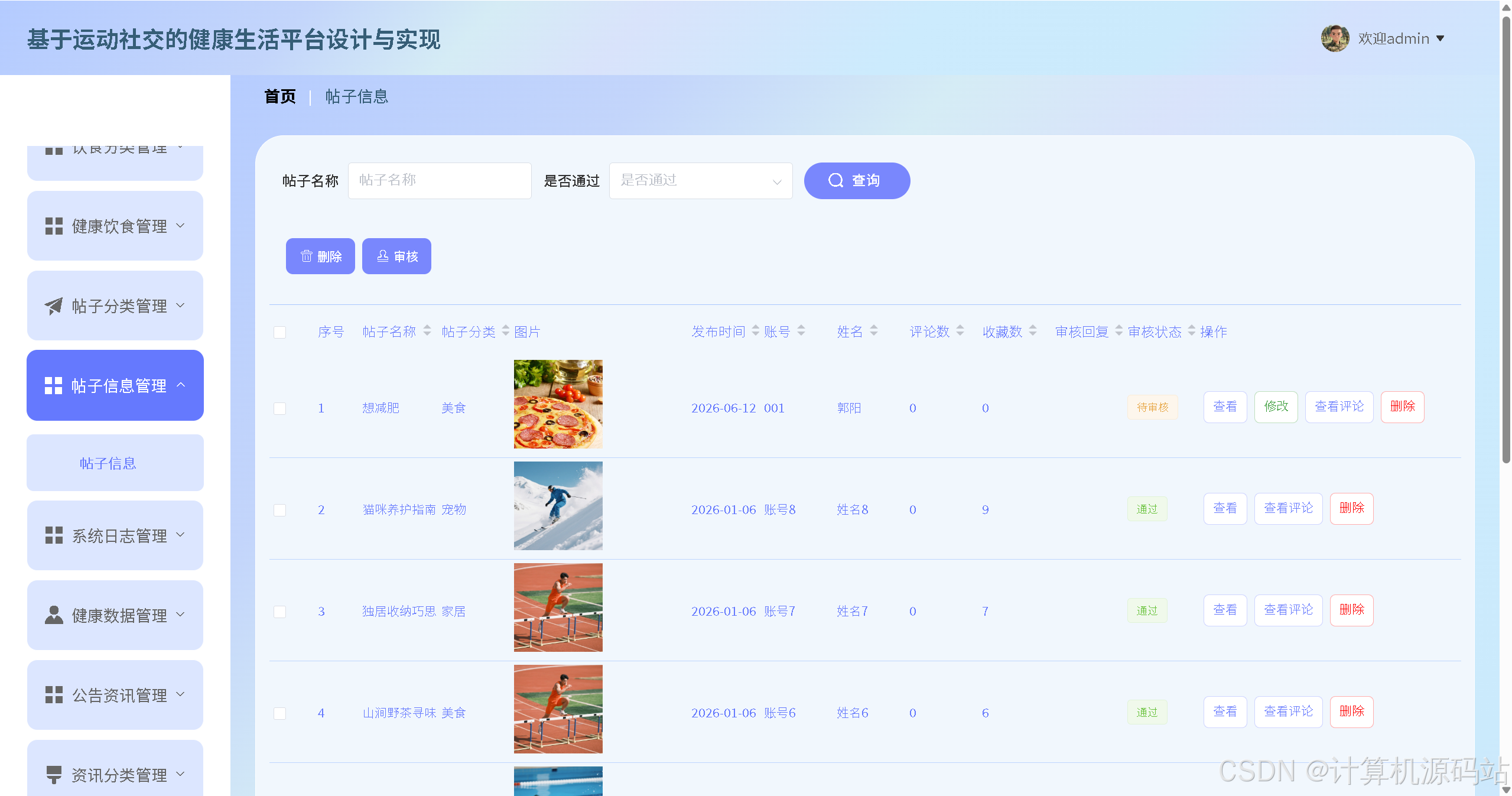
Task: Open the hurdler thumbnail in row 3
Action: tap(558, 607)
